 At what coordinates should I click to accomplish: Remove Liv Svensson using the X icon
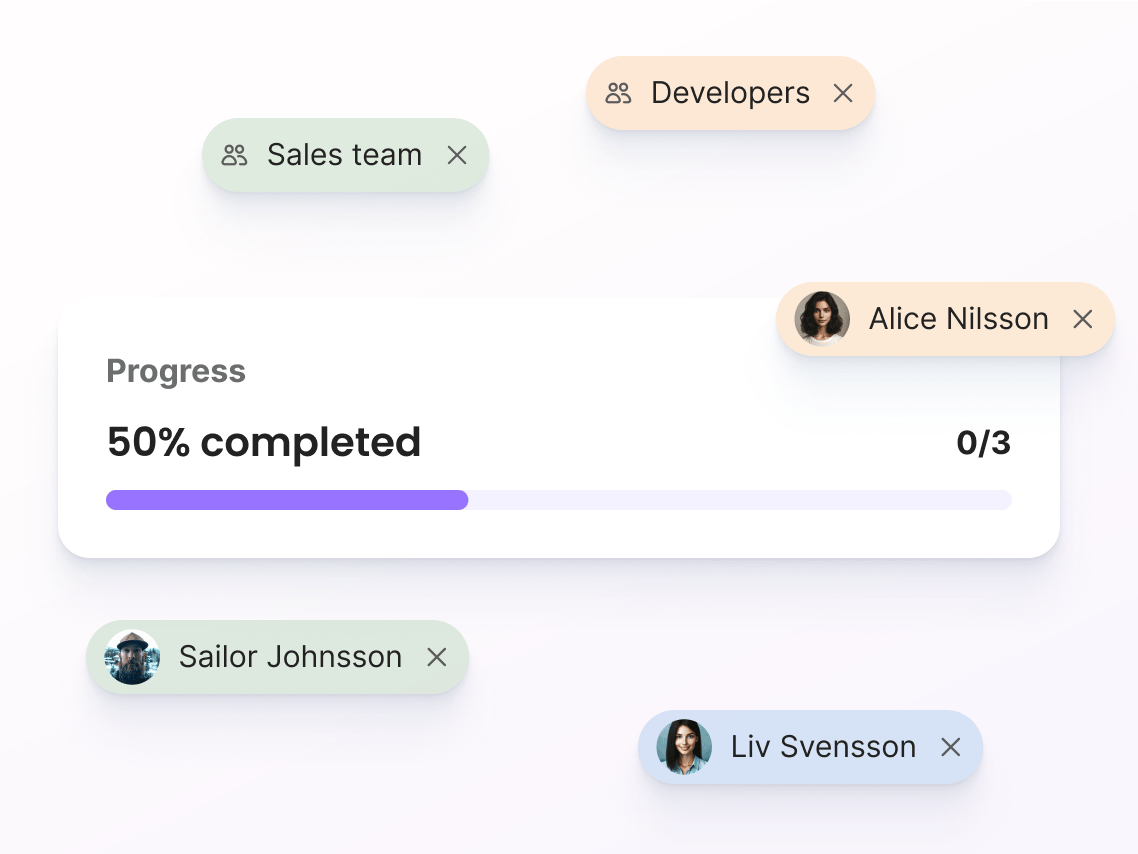point(950,747)
